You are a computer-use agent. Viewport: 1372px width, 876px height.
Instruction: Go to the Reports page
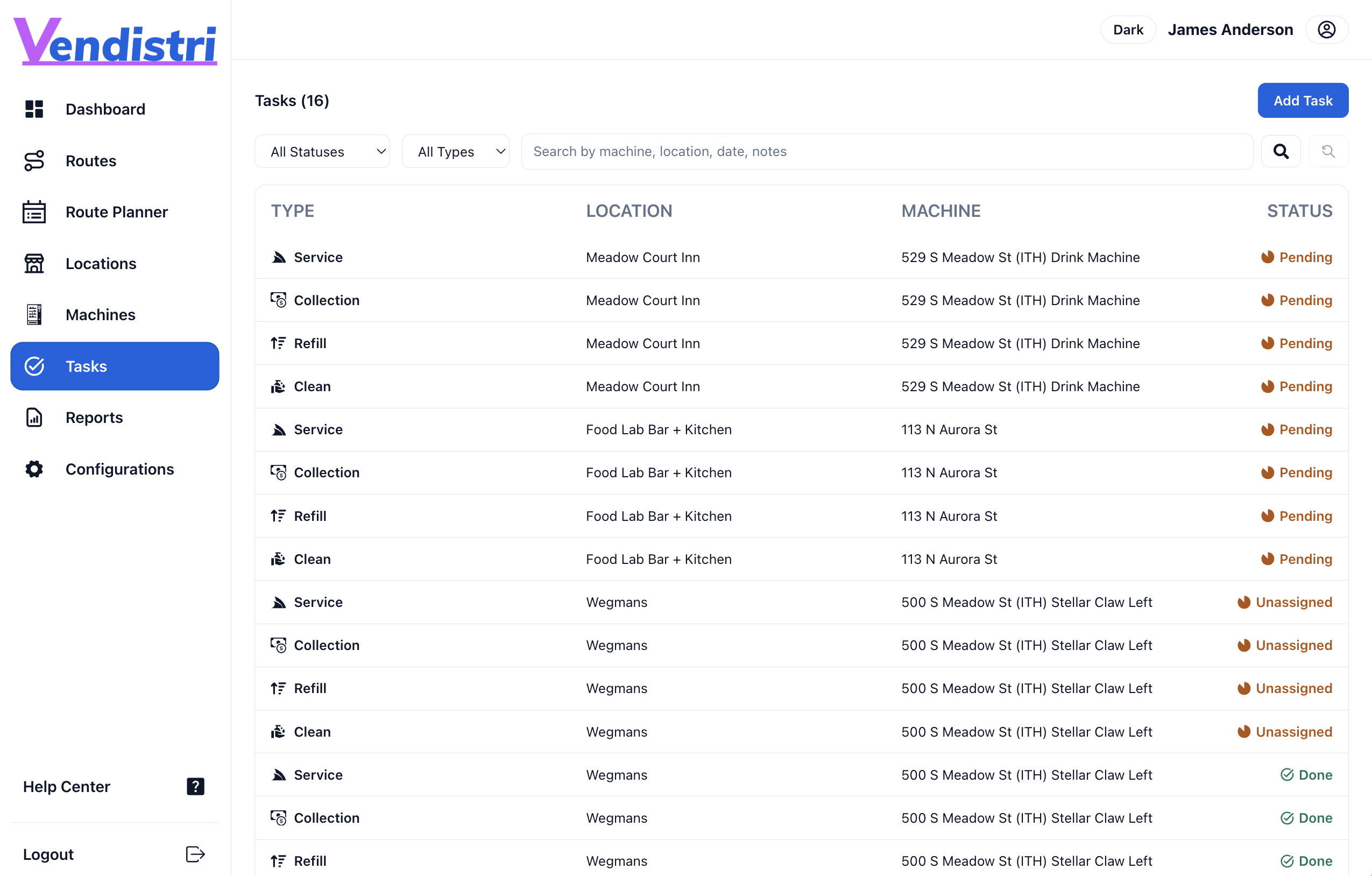pyautogui.click(x=94, y=418)
